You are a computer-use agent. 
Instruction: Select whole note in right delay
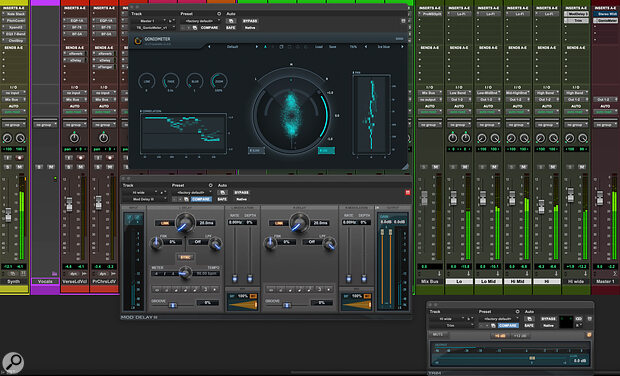[x=271, y=289]
